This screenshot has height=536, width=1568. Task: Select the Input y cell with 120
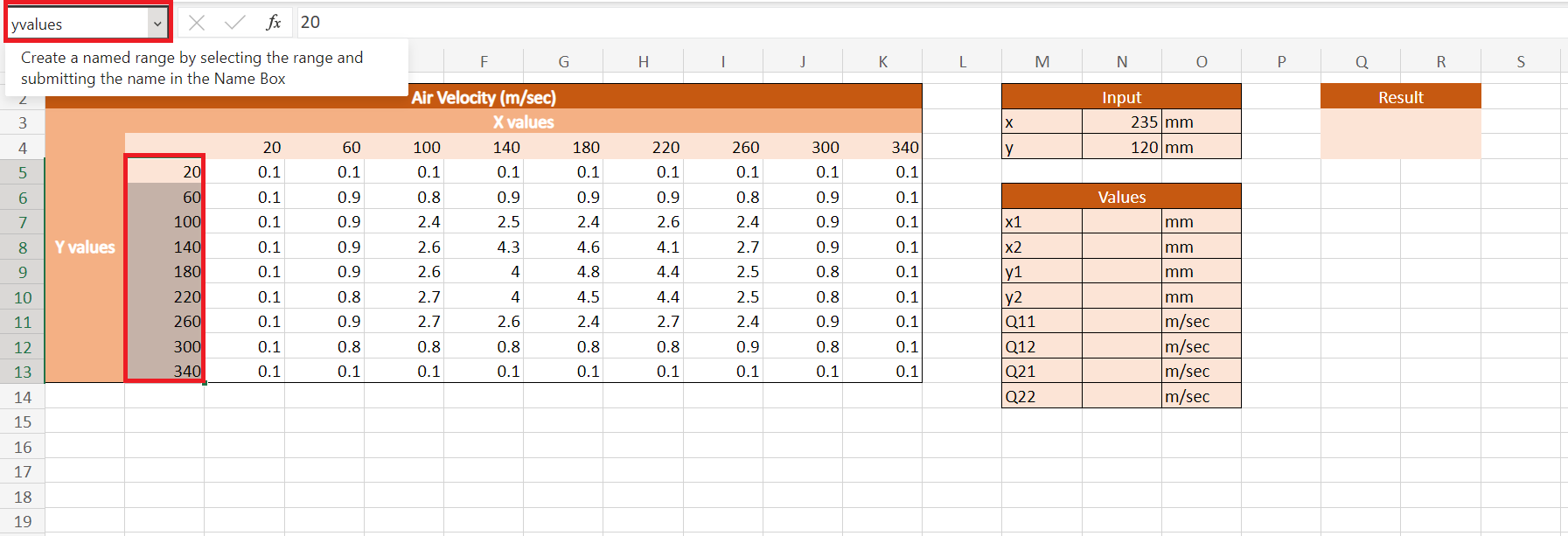(x=1121, y=147)
